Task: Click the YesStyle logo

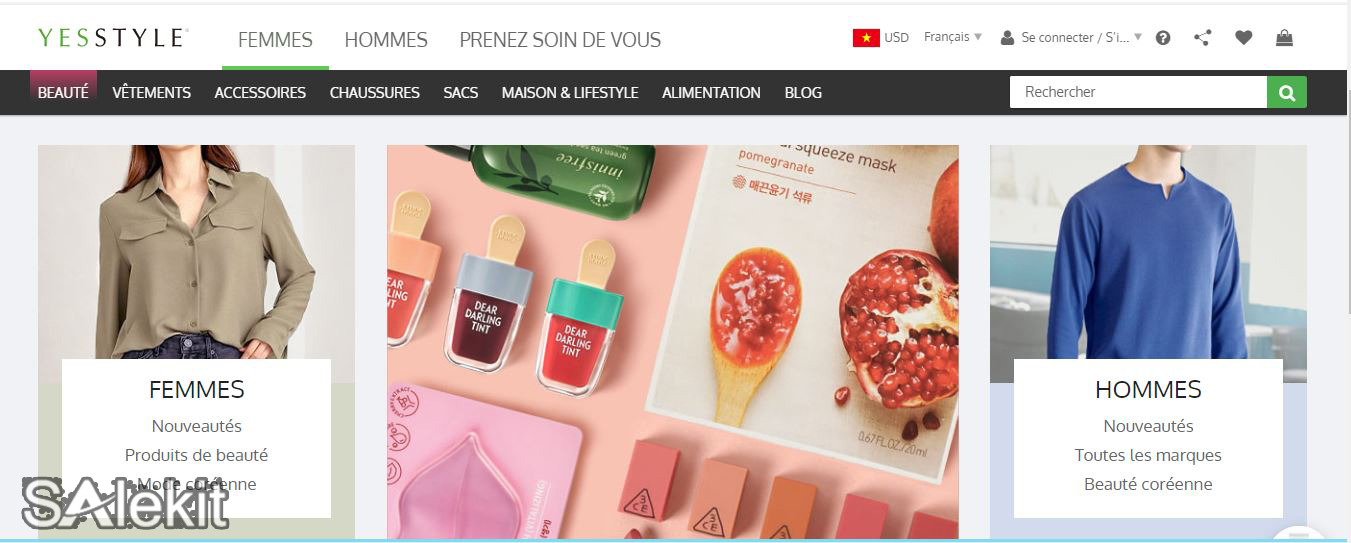Action: pos(113,38)
